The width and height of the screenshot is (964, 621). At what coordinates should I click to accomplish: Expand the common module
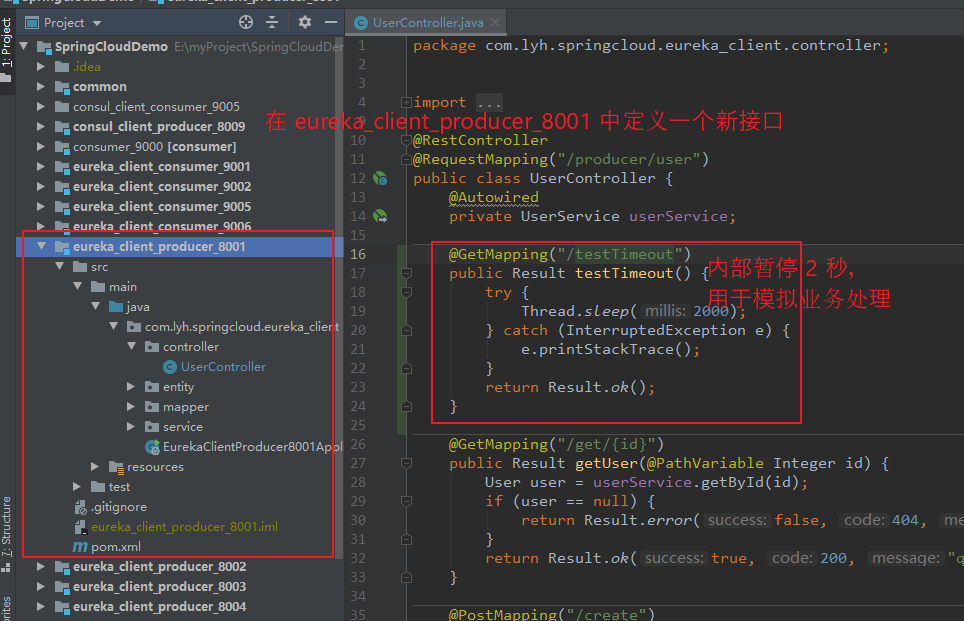coord(41,86)
